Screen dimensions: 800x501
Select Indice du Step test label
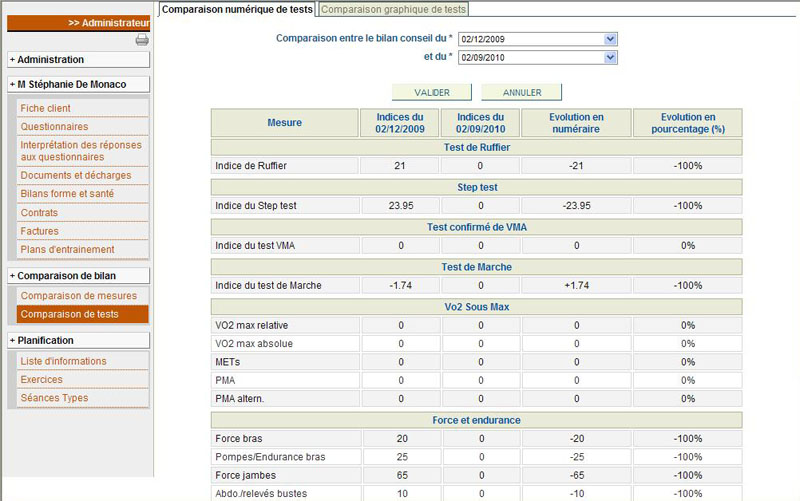256,206
